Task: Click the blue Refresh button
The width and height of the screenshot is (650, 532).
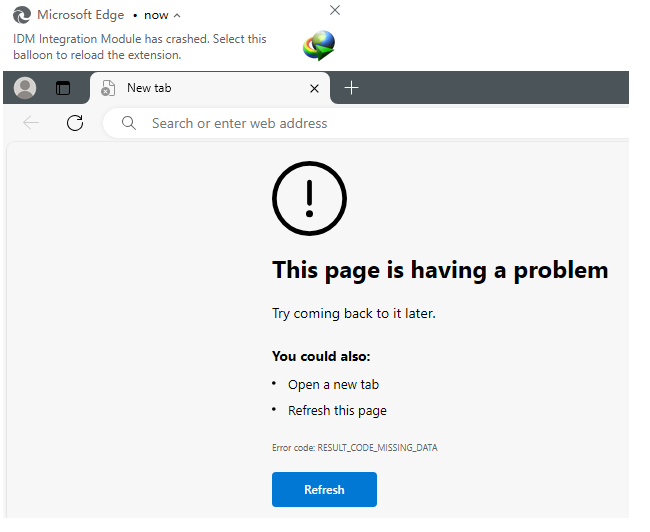Action: coord(324,489)
